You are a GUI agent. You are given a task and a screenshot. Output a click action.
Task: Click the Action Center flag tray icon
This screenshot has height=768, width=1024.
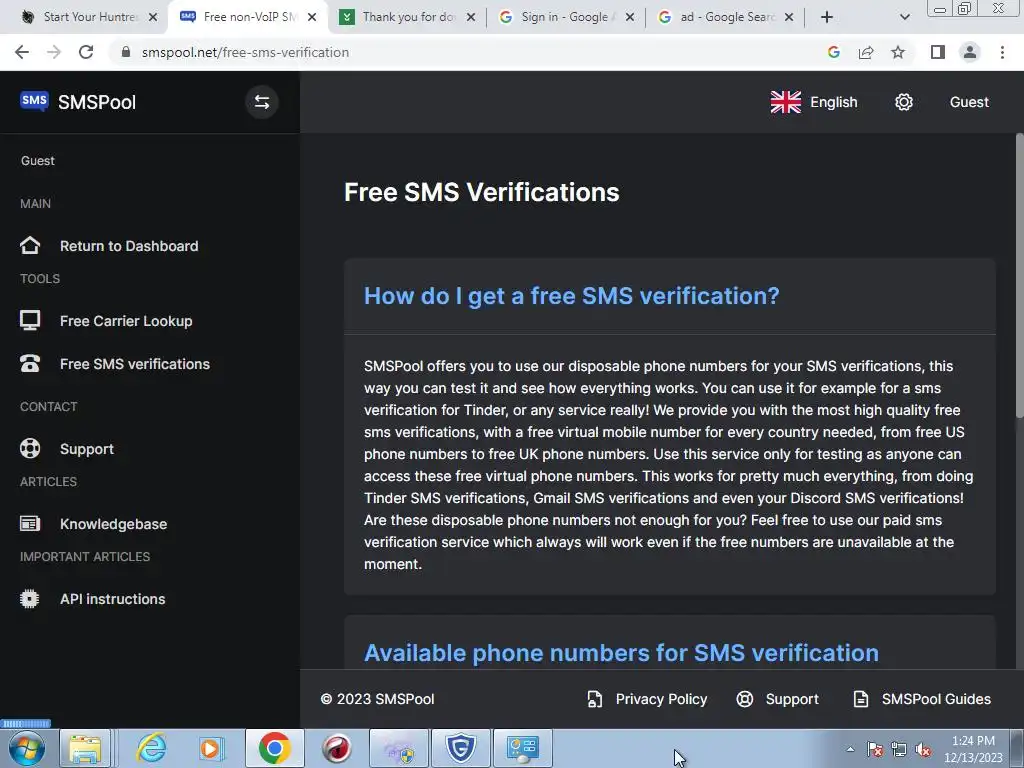point(875,749)
